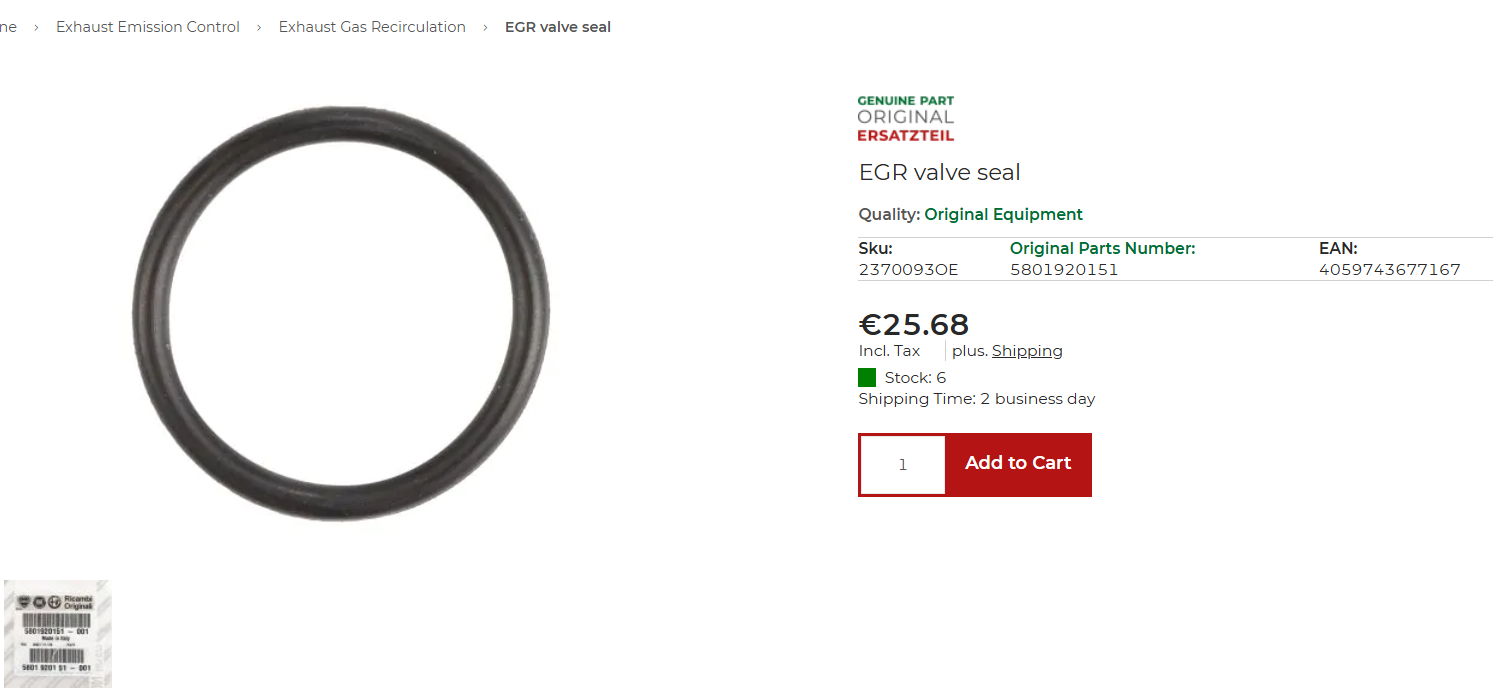The image size is (1493, 688).
Task: Click the EAN number 4059743677167
Action: (1390, 270)
